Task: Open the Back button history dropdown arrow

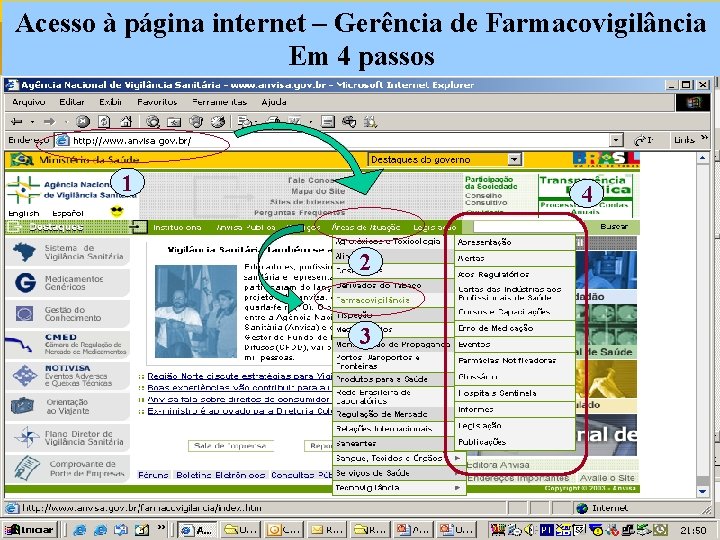Action: [x=32, y=122]
